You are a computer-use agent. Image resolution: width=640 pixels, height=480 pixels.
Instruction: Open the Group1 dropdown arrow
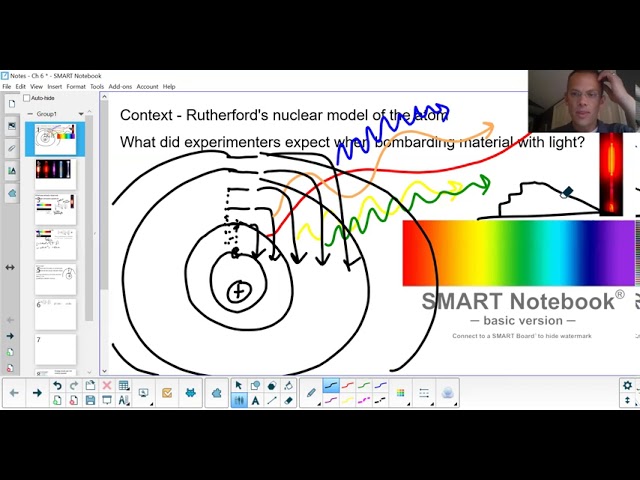tap(81, 114)
